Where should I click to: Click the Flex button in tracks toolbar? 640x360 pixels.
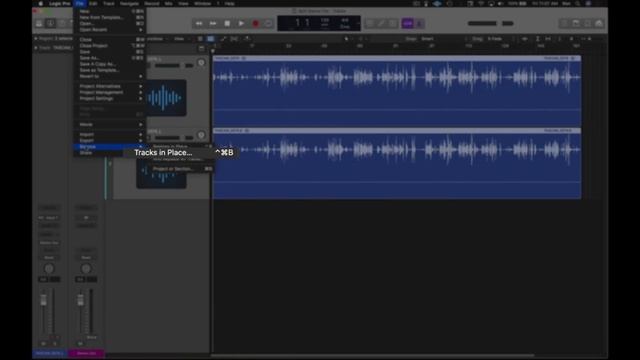click(x=234, y=39)
